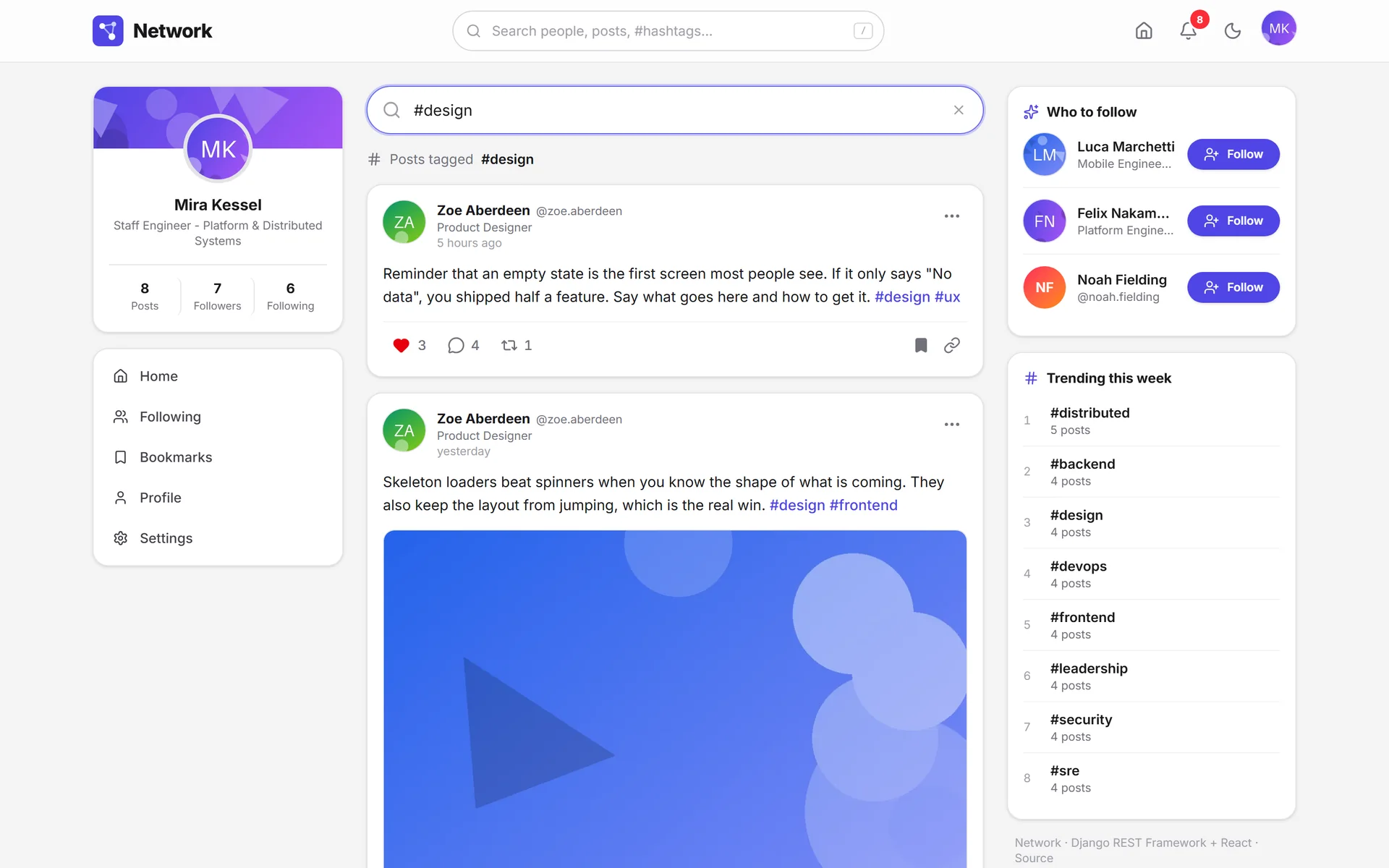This screenshot has height=868, width=1389.
Task: Click the #ux hashtag in first post
Action: pos(947,297)
